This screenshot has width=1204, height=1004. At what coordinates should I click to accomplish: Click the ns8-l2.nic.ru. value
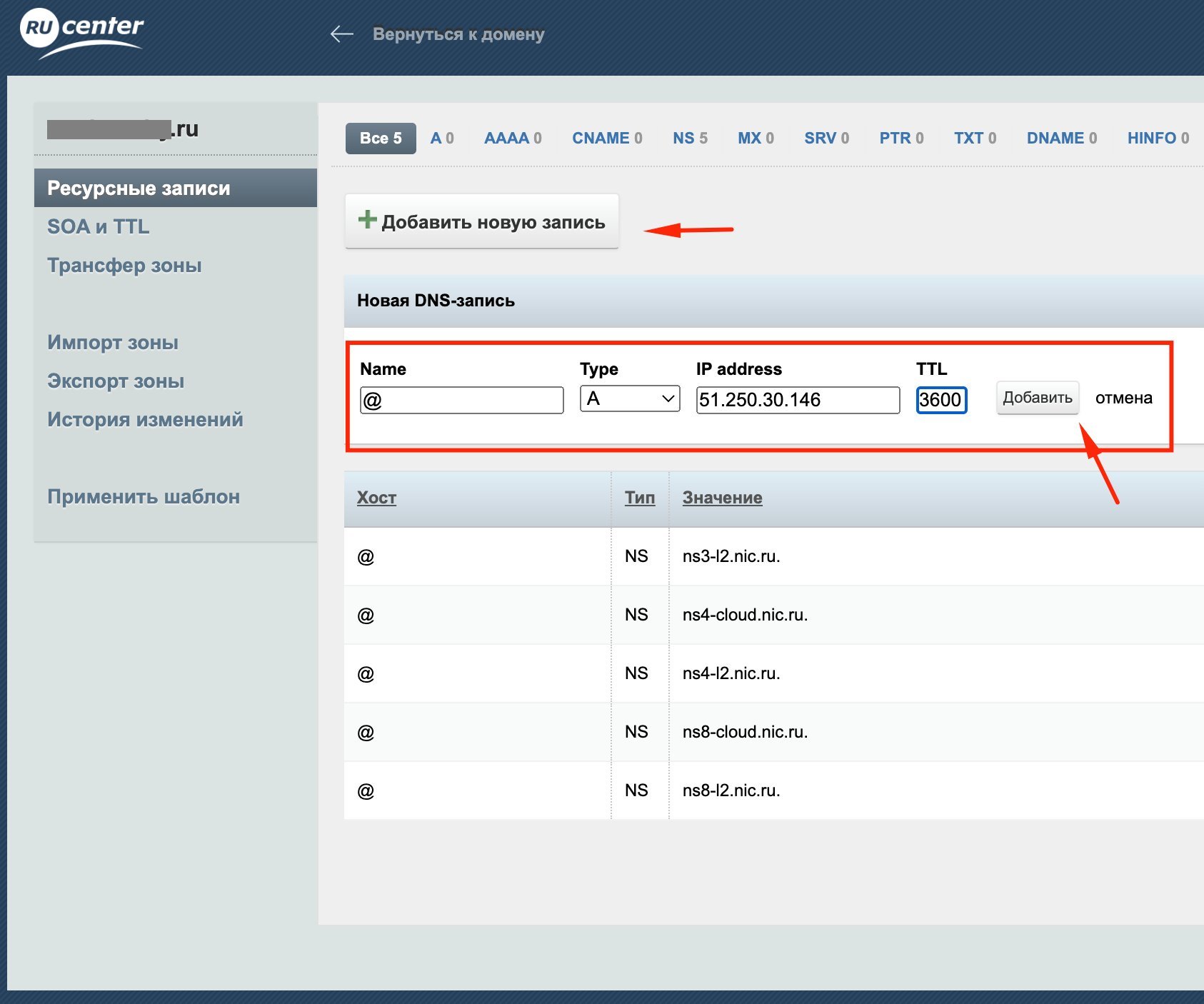pyautogui.click(x=731, y=790)
